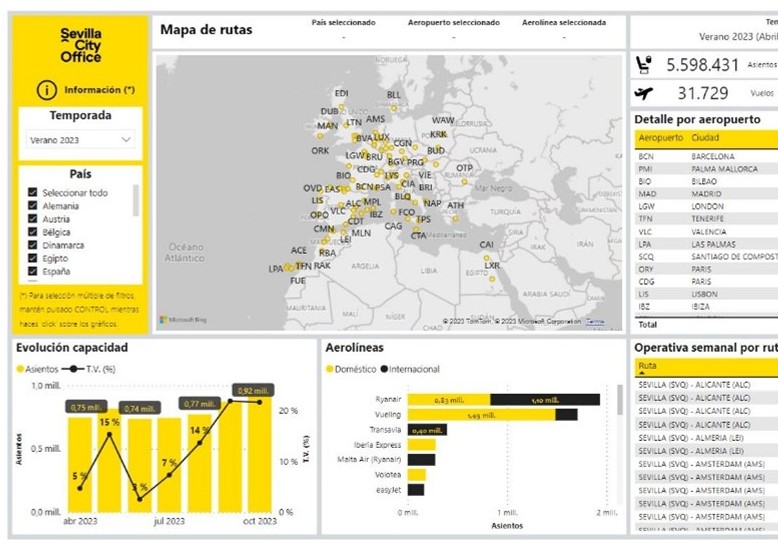
Task: Select the IBZ IBIZA table row
Action: coord(706,307)
